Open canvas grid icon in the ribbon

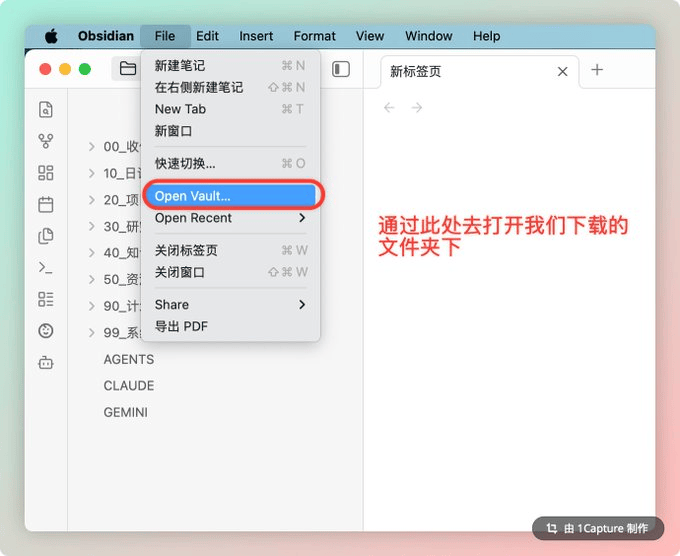coord(45,173)
